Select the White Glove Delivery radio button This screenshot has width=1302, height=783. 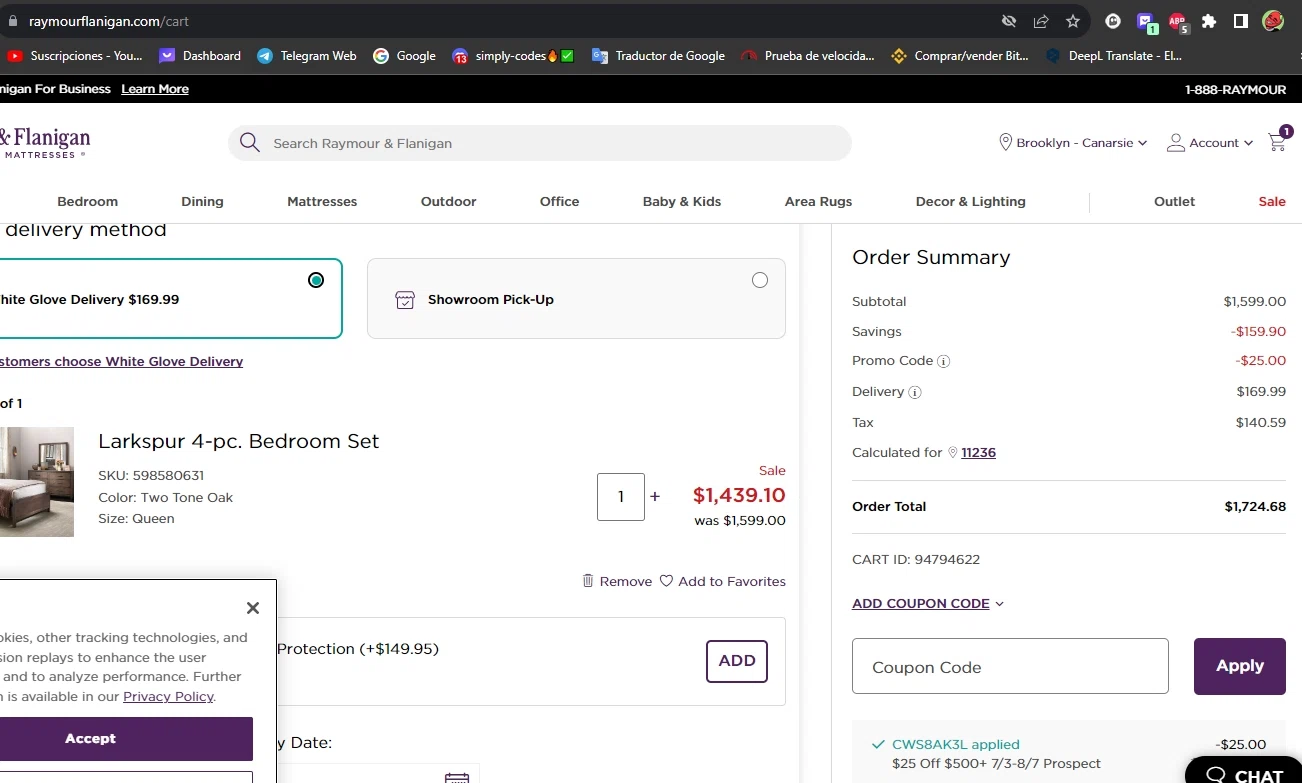(x=316, y=280)
